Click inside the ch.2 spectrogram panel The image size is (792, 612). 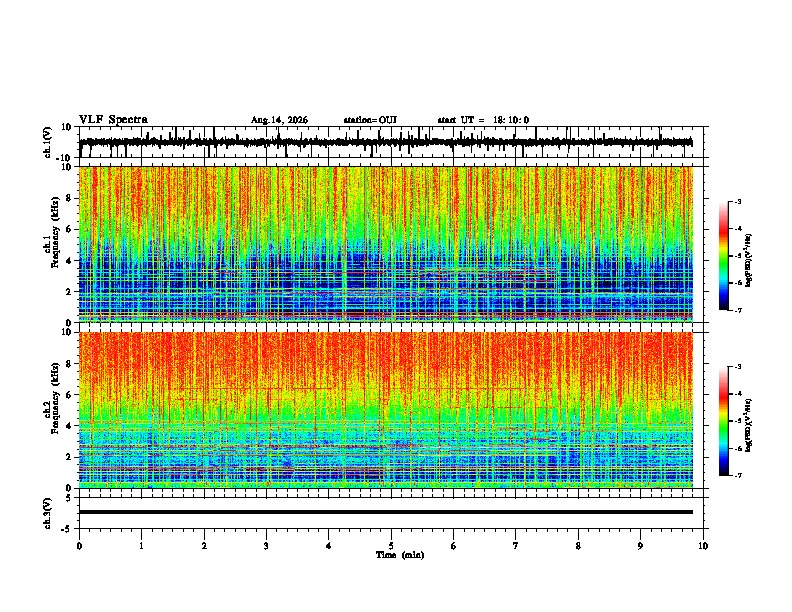pos(386,410)
